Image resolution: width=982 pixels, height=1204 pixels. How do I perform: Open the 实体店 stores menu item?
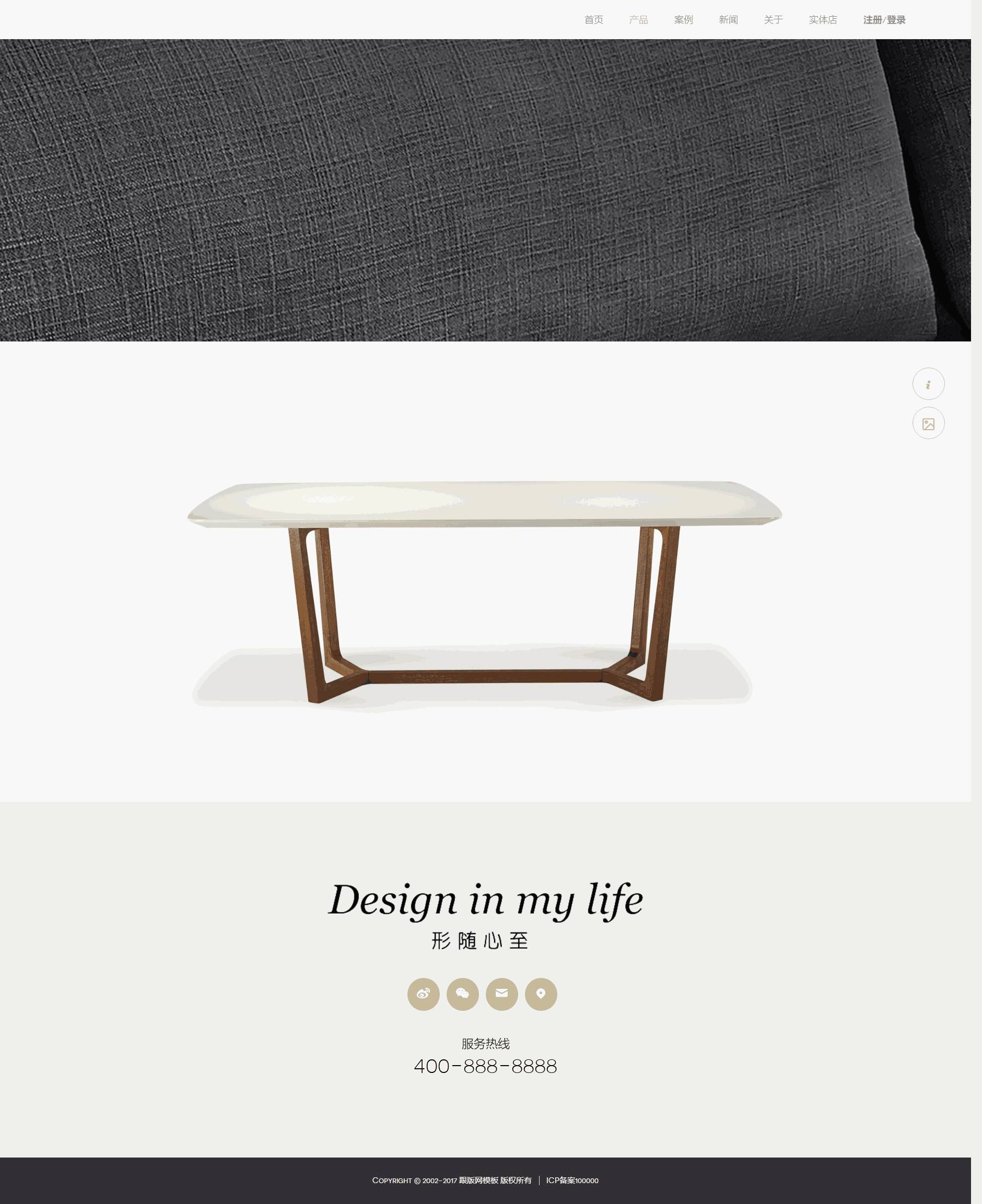pos(823,20)
